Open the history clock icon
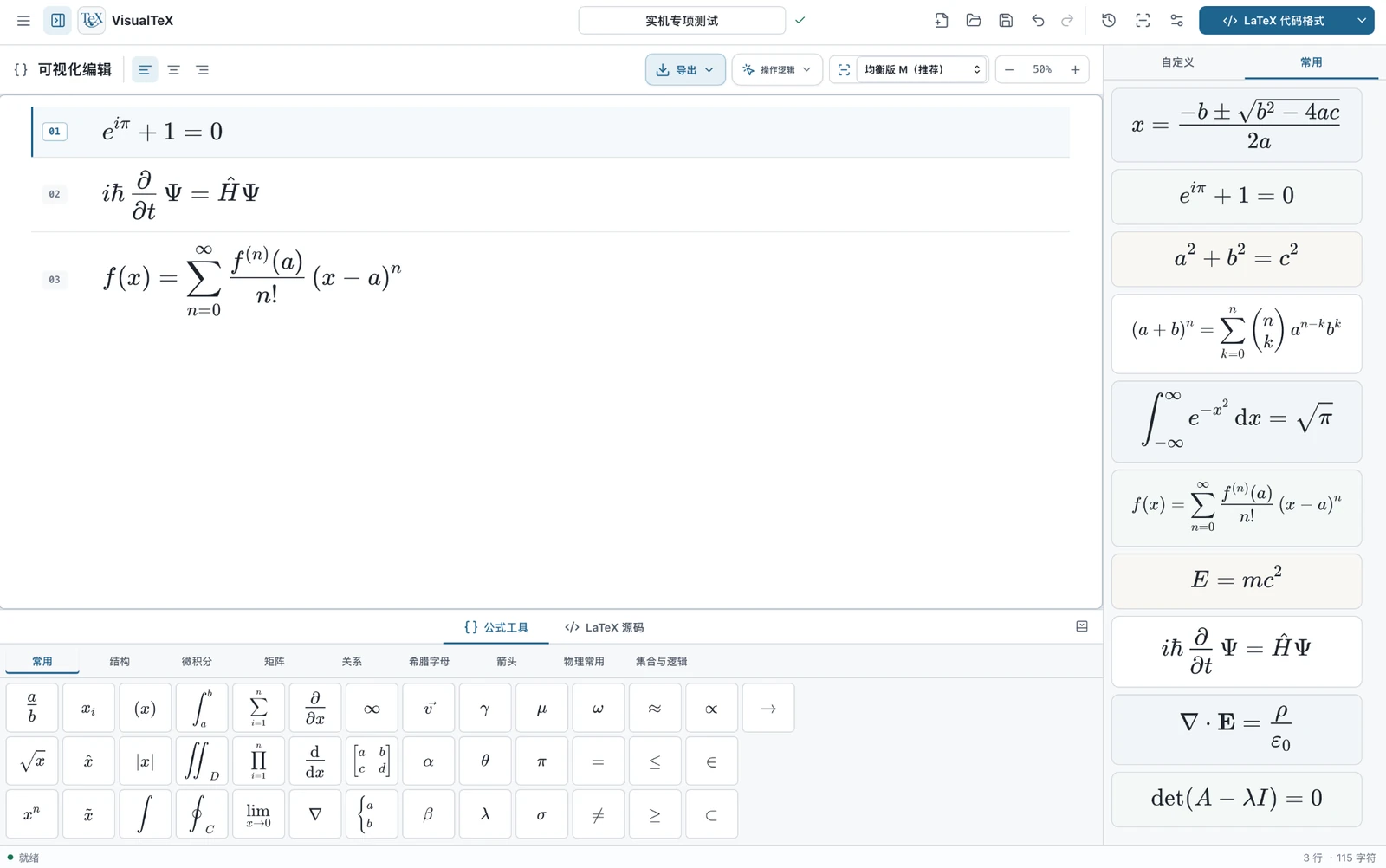The image size is (1386, 868). [x=1109, y=21]
